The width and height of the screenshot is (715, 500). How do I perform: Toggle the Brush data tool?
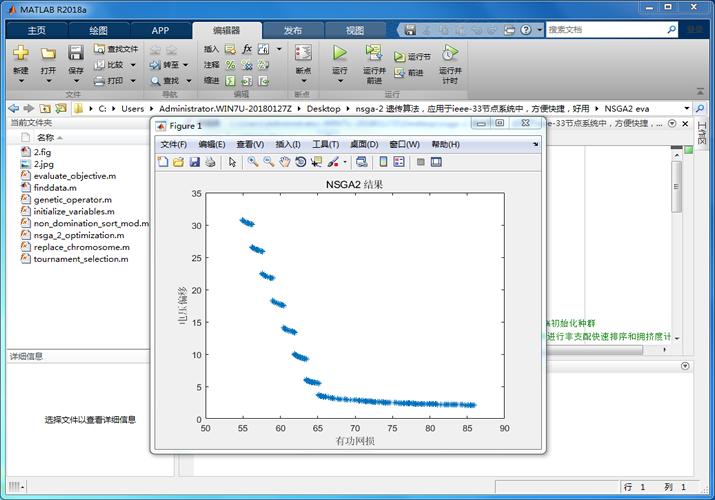coord(332,162)
